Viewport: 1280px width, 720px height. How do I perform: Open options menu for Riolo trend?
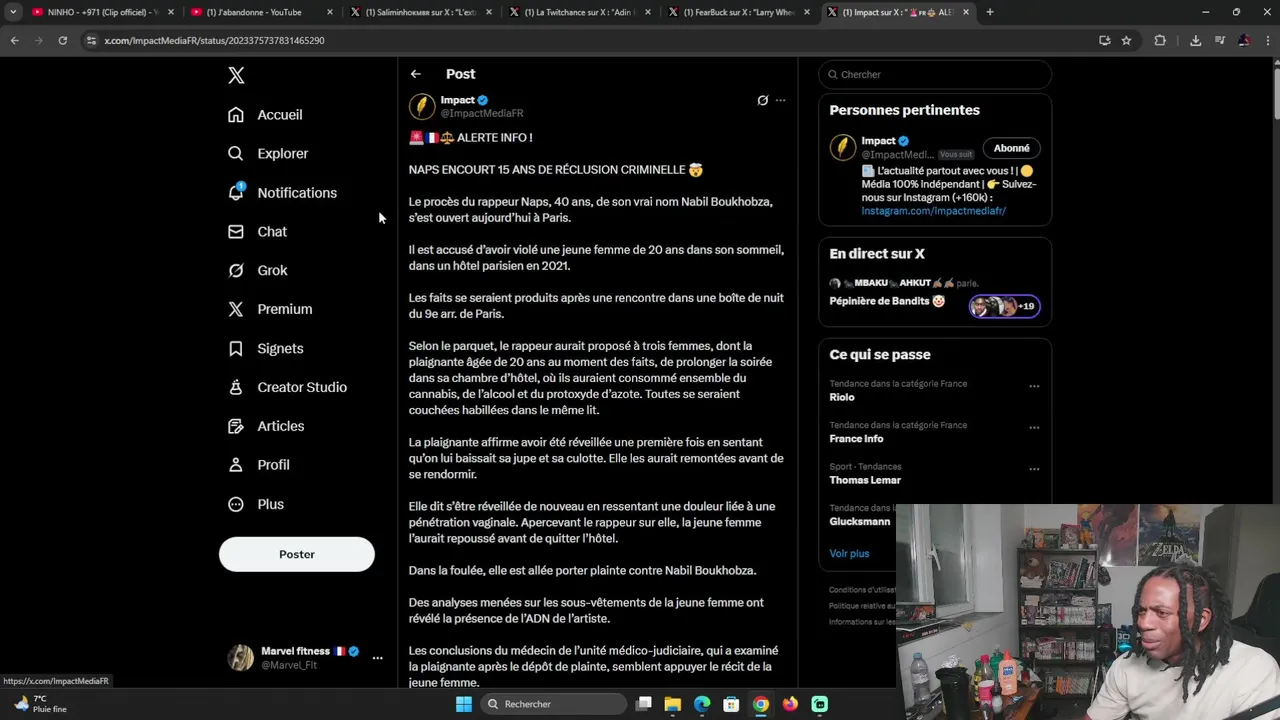click(1034, 386)
